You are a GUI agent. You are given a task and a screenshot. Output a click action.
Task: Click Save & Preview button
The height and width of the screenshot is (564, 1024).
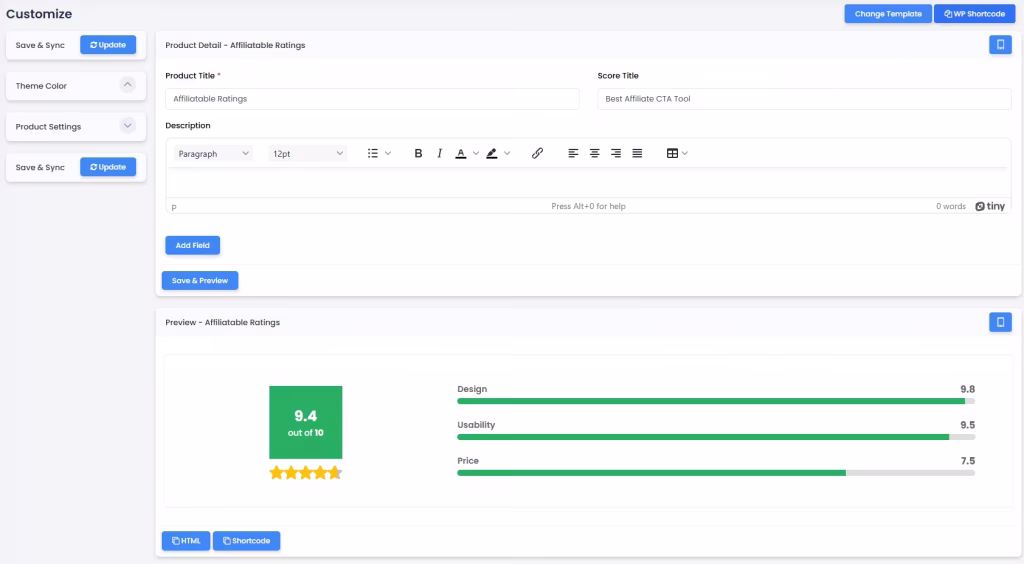pyautogui.click(x=200, y=281)
